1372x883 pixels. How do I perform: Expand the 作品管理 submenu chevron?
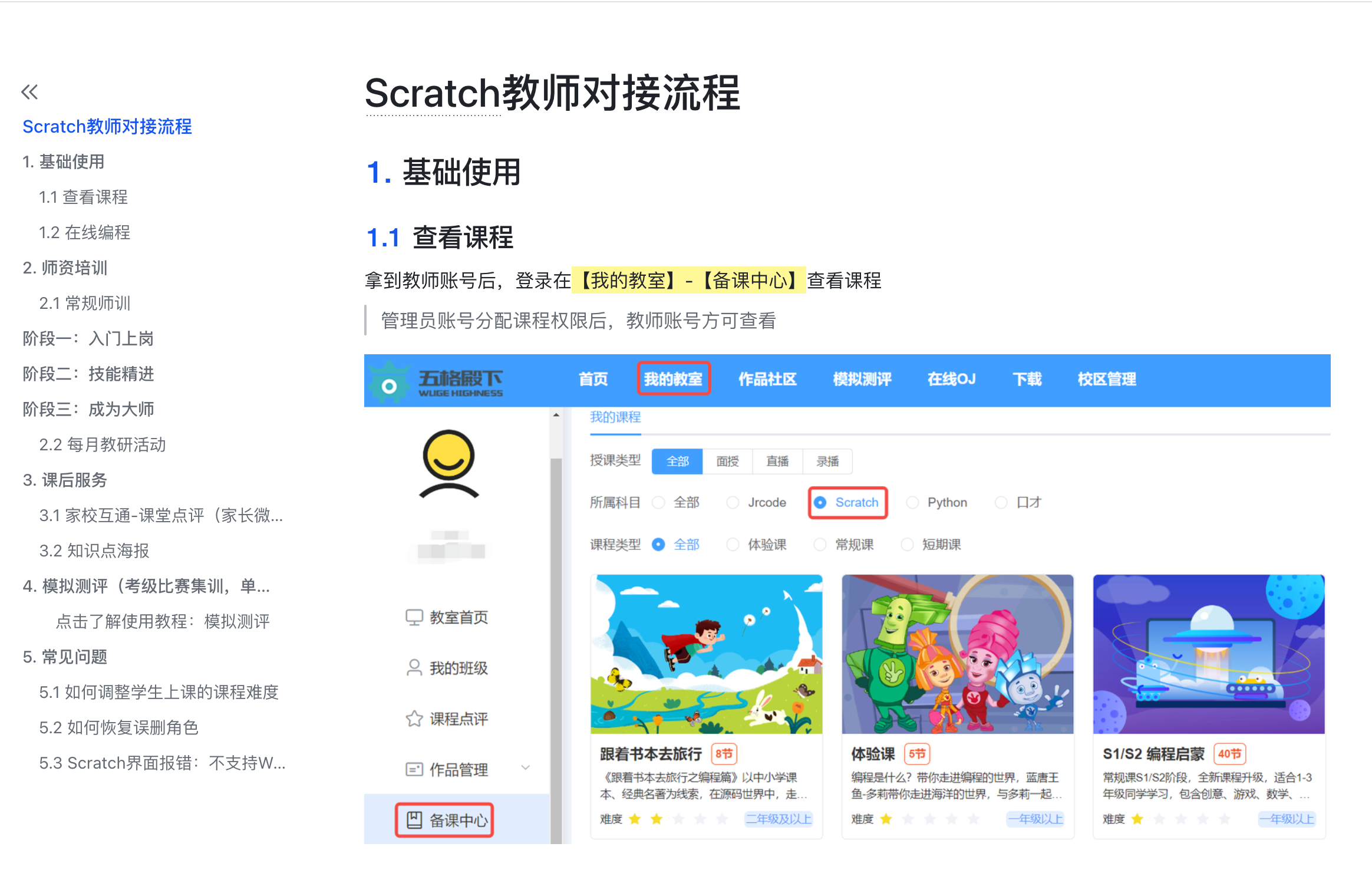526,767
